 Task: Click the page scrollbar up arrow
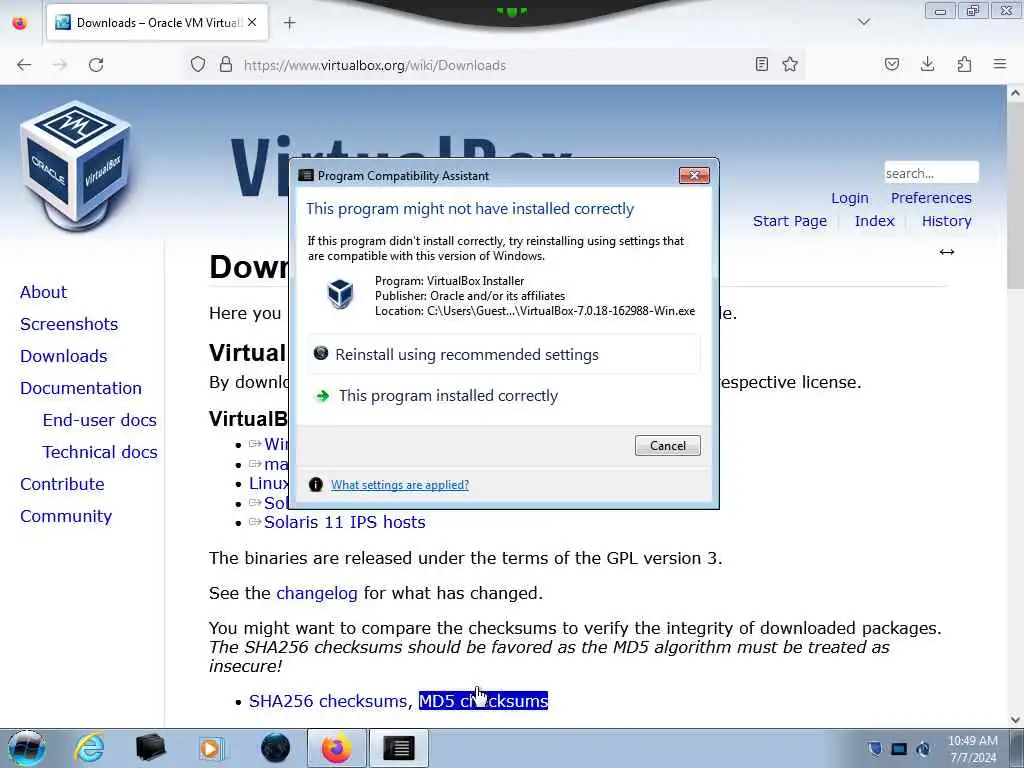point(1015,93)
